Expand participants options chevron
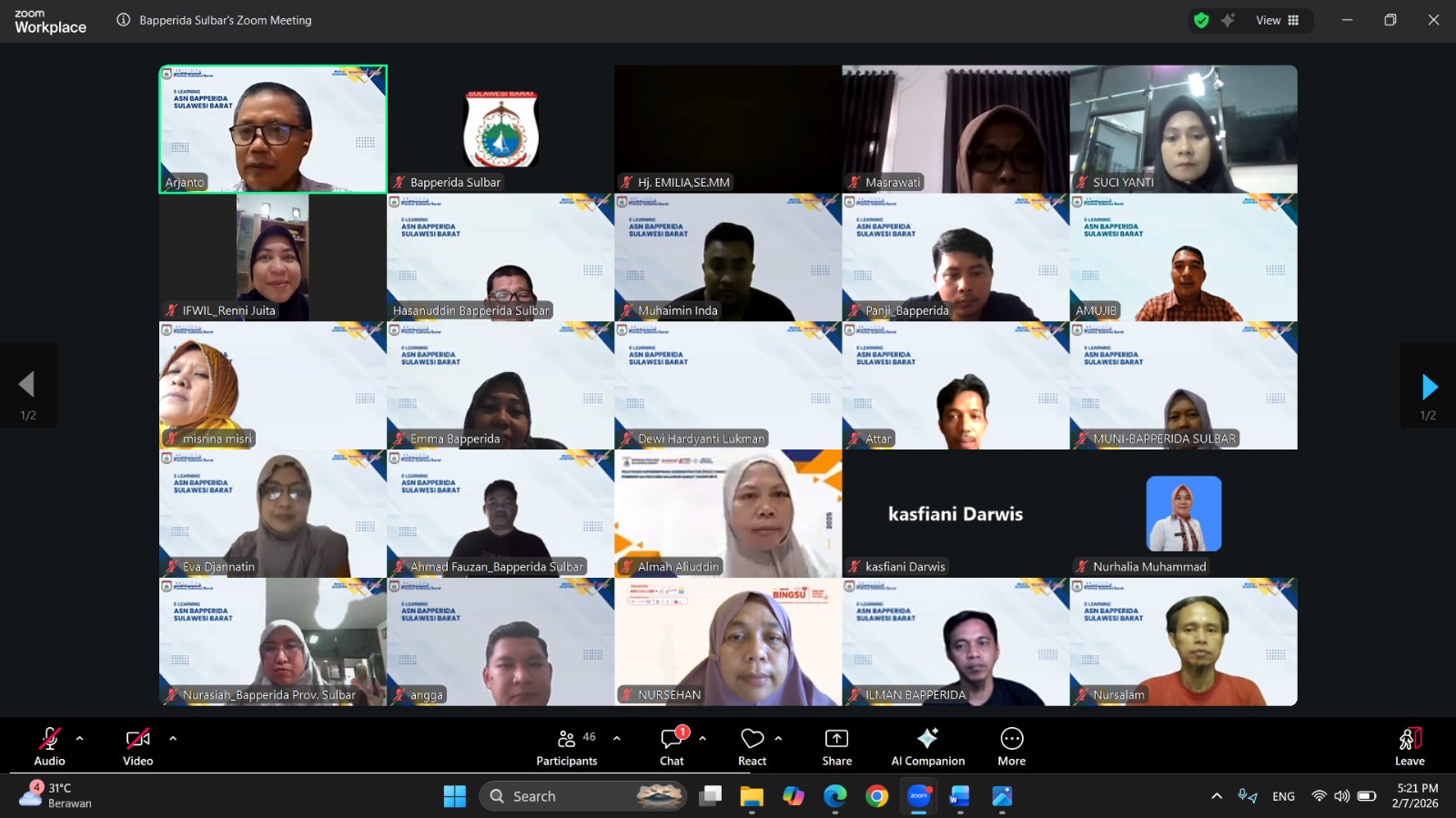 617,738
